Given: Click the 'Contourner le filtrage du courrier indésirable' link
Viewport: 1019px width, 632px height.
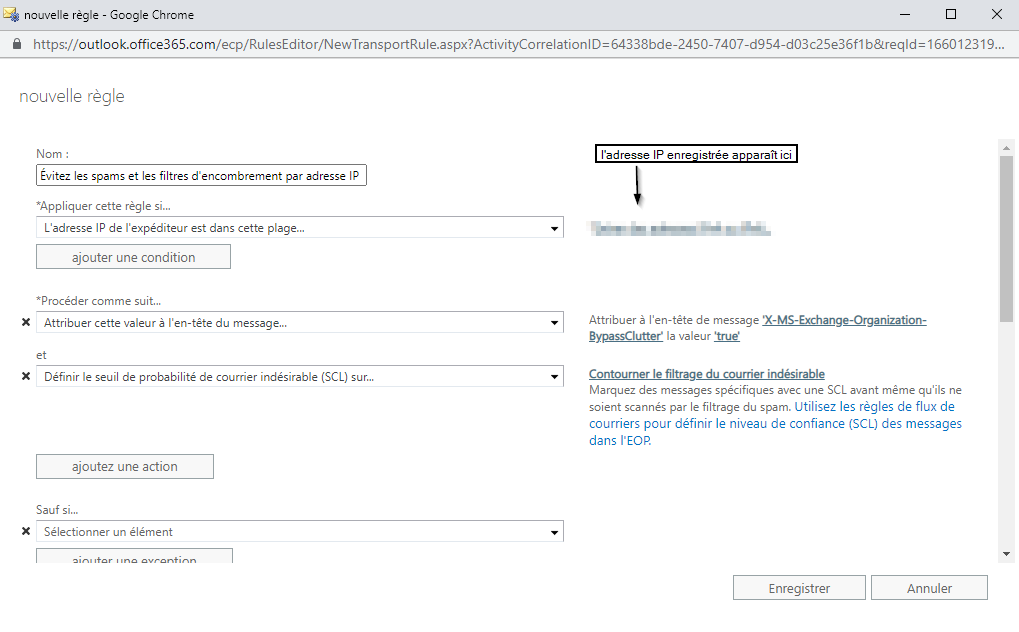Looking at the screenshot, I should (x=706, y=374).
